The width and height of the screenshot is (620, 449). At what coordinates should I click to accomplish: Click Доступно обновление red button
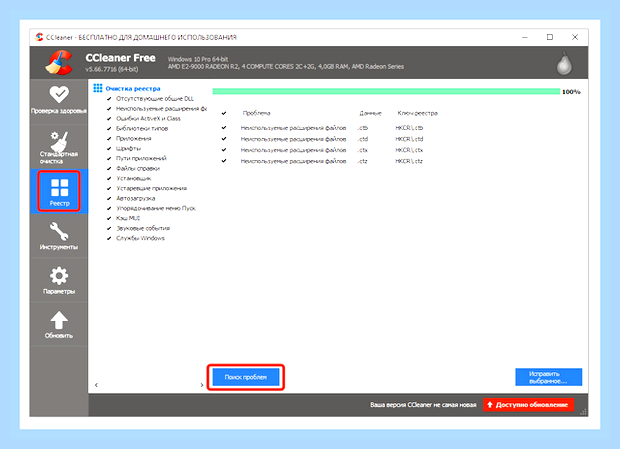[x=528, y=405]
